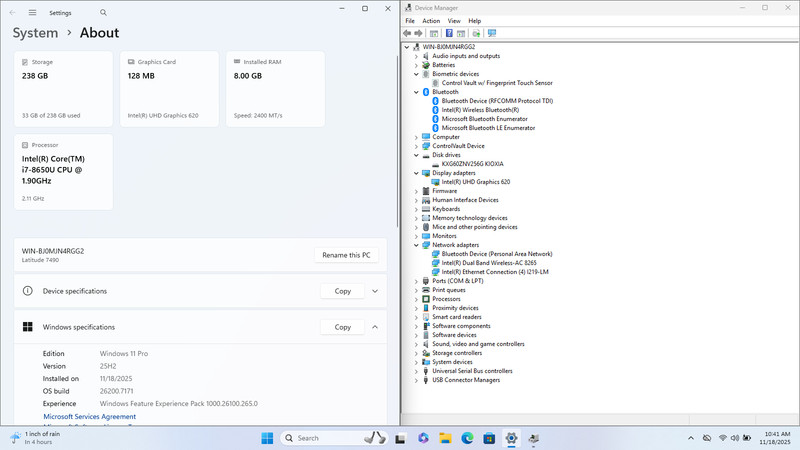Click the Settings page vertical scrollbar
The image size is (800, 450).
(x=397, y=142)
